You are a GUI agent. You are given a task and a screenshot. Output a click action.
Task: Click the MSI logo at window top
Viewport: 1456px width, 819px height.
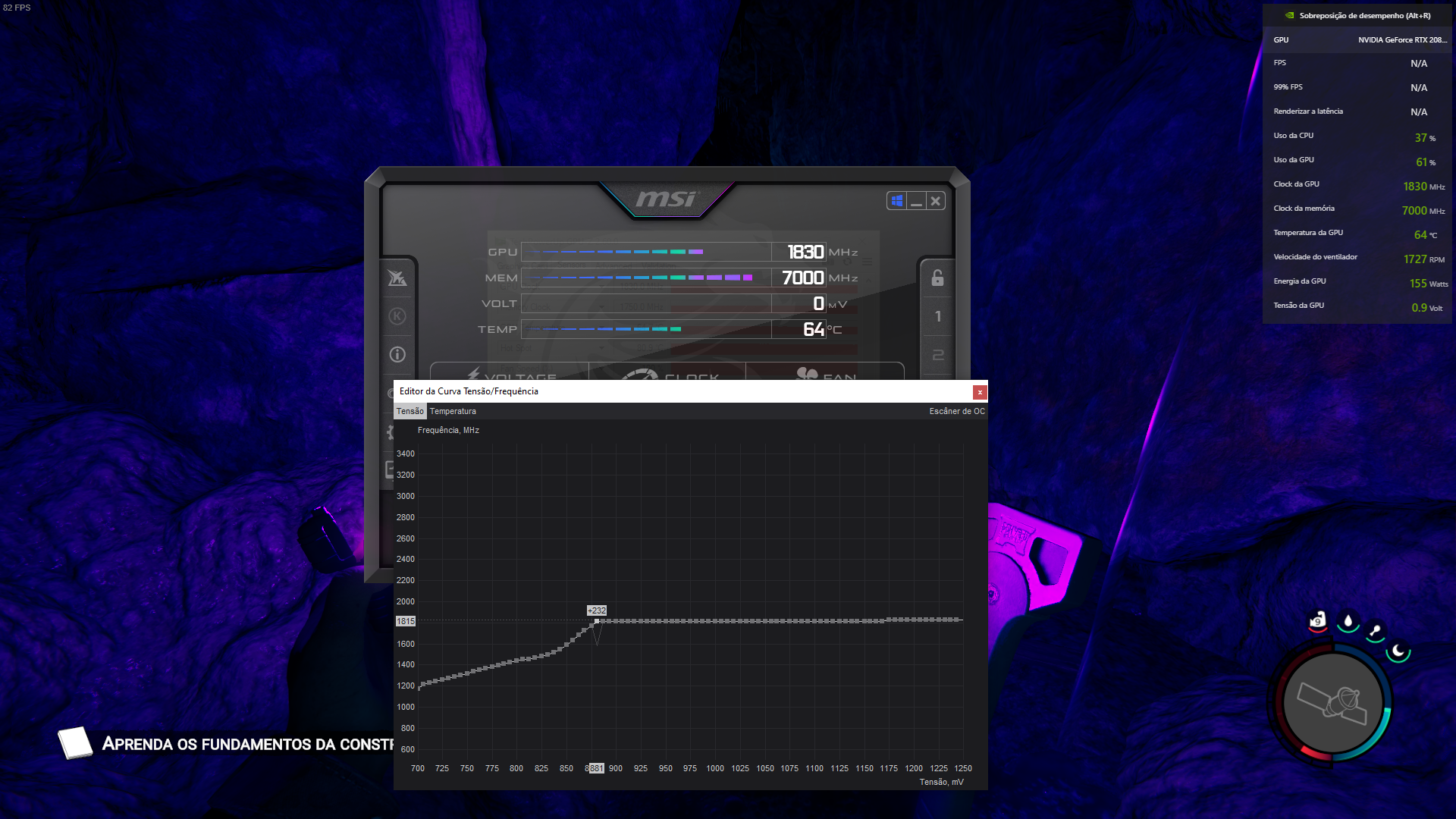[x=666, y=199]
